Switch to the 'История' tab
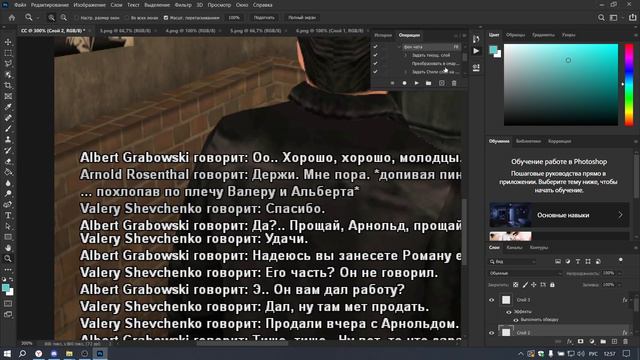The image size is (640, 360). [x=383, y=35]
